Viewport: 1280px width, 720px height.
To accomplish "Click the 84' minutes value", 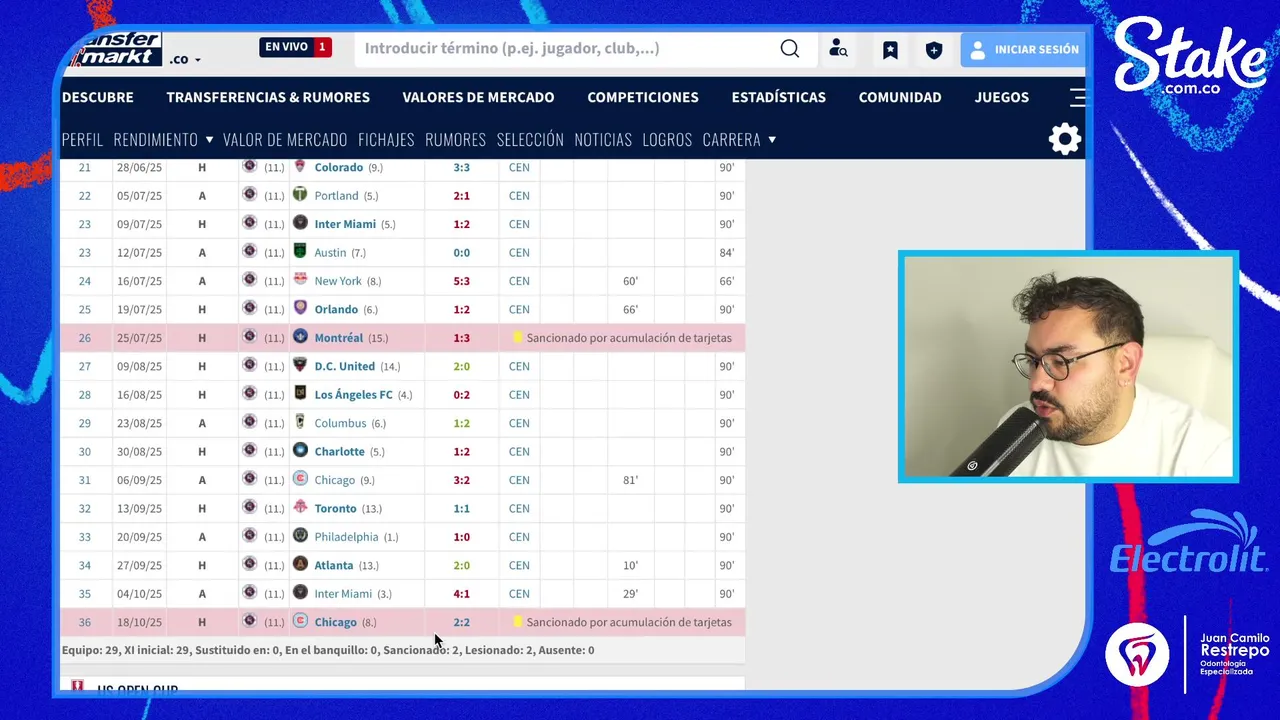I will tap(726, 252).
